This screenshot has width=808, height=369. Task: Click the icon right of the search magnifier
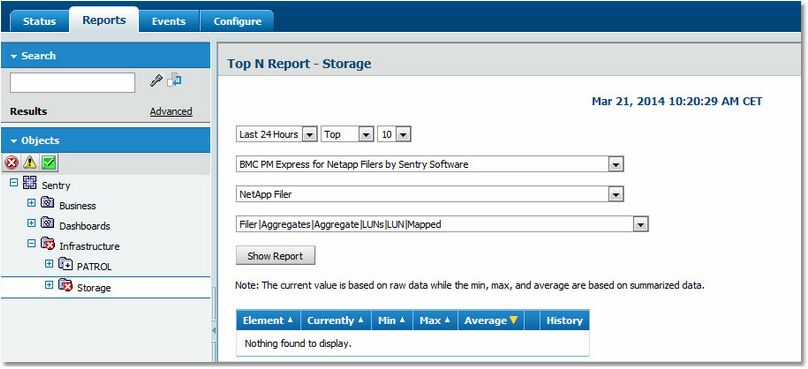[175, 80]
